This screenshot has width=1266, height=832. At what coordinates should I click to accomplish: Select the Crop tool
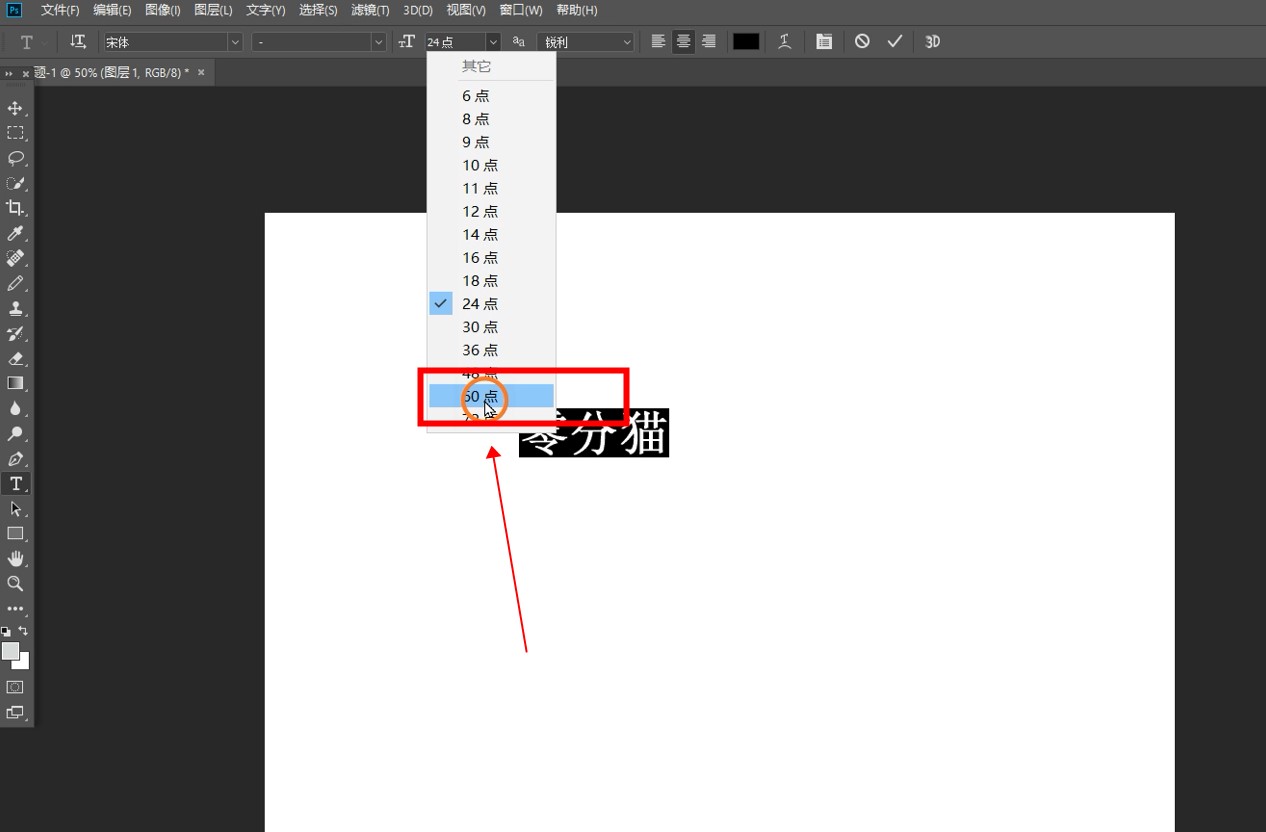coord(15,208)
